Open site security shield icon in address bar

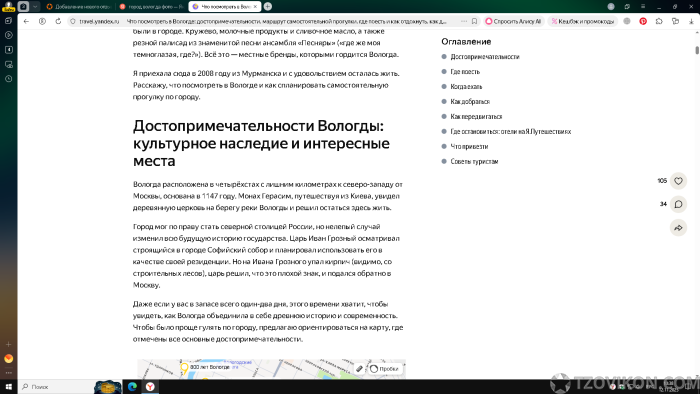(x=73, y=21)
